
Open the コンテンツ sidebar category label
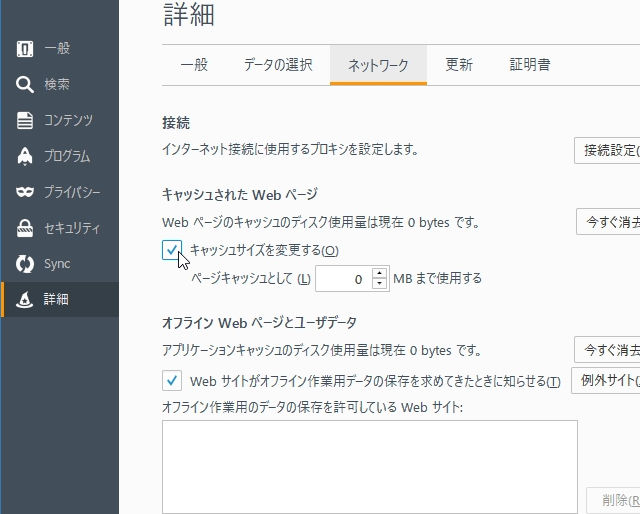coord(69,120)
